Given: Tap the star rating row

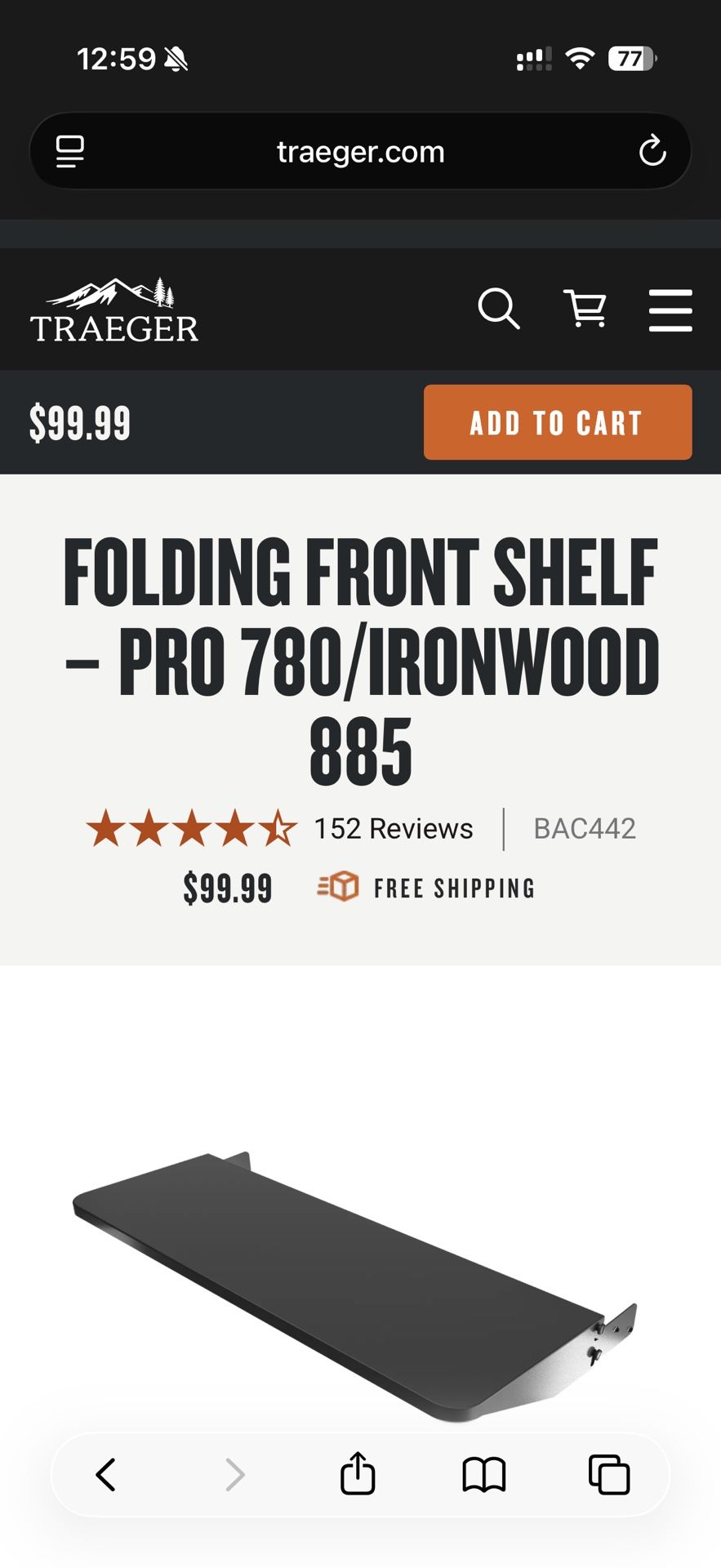Looking at the screenshot, I should point(191,829).
